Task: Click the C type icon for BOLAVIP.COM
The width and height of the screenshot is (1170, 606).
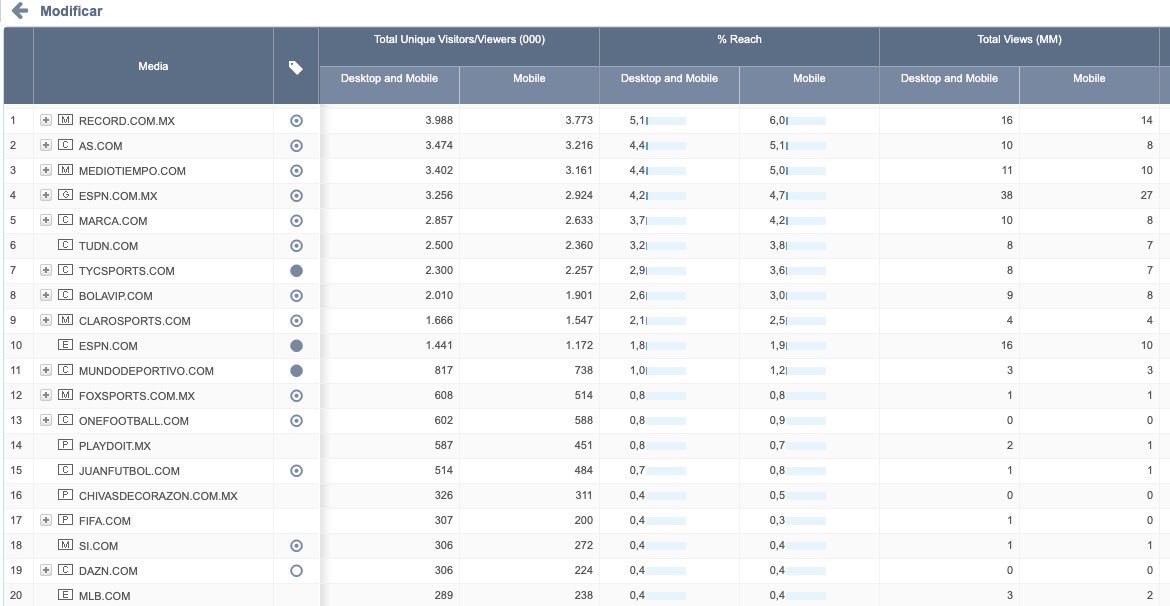Action: (x=65, y=296)
